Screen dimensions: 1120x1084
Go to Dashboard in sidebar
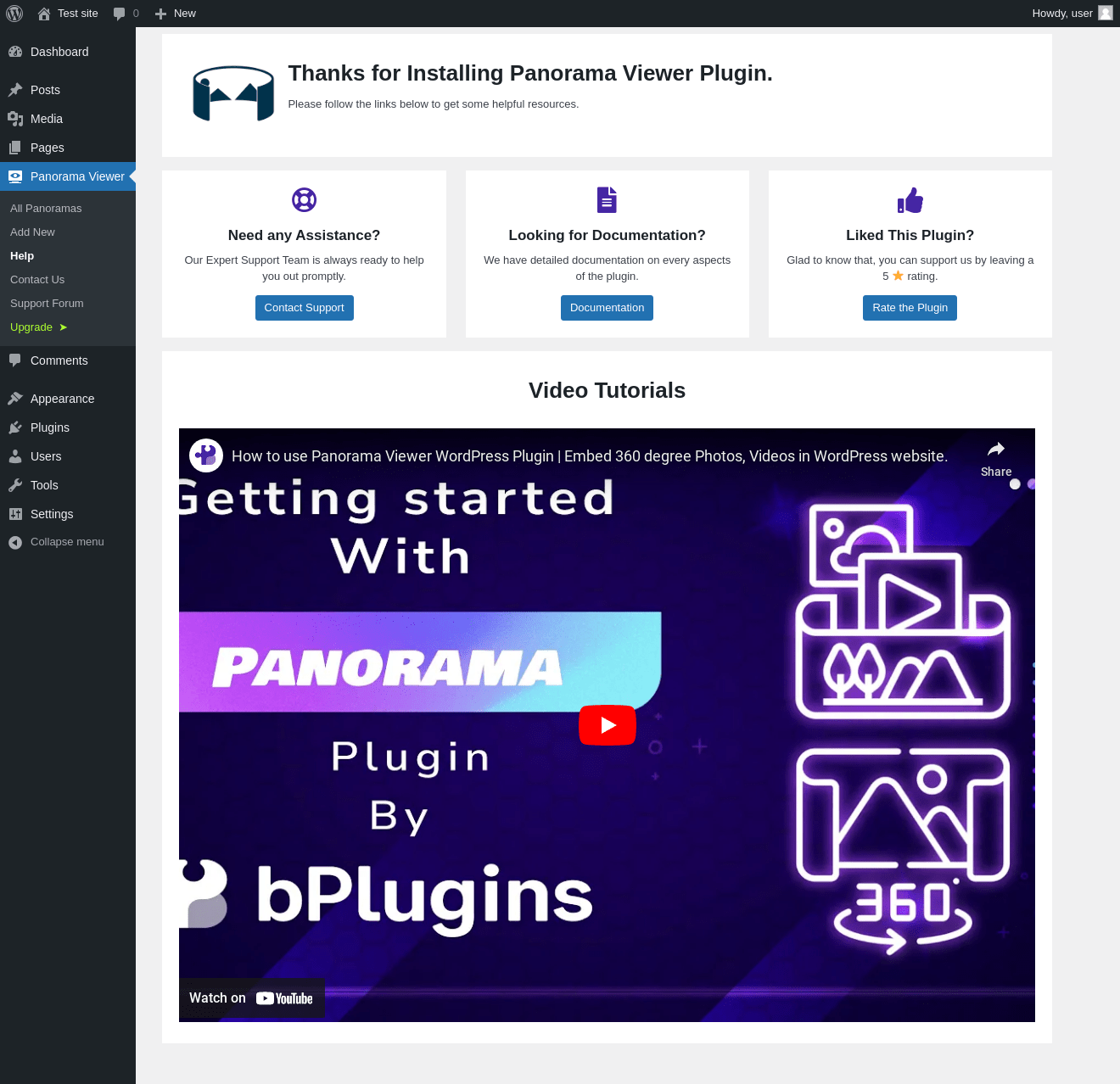click(x=68, y=52)
